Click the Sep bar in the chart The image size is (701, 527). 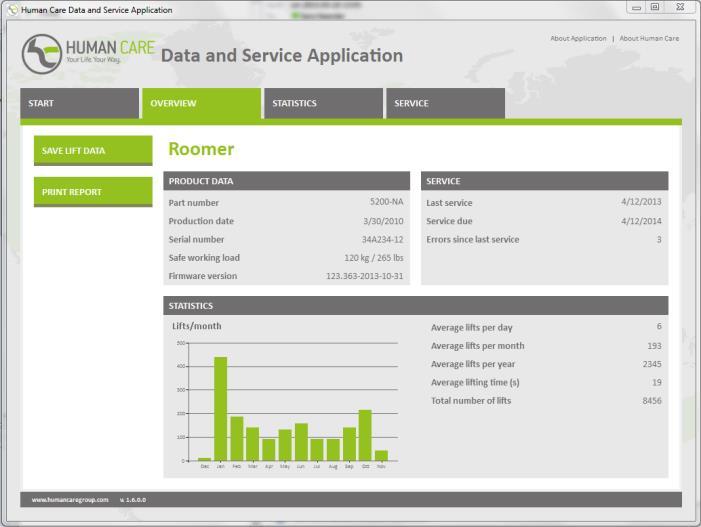tap(350, 444)
